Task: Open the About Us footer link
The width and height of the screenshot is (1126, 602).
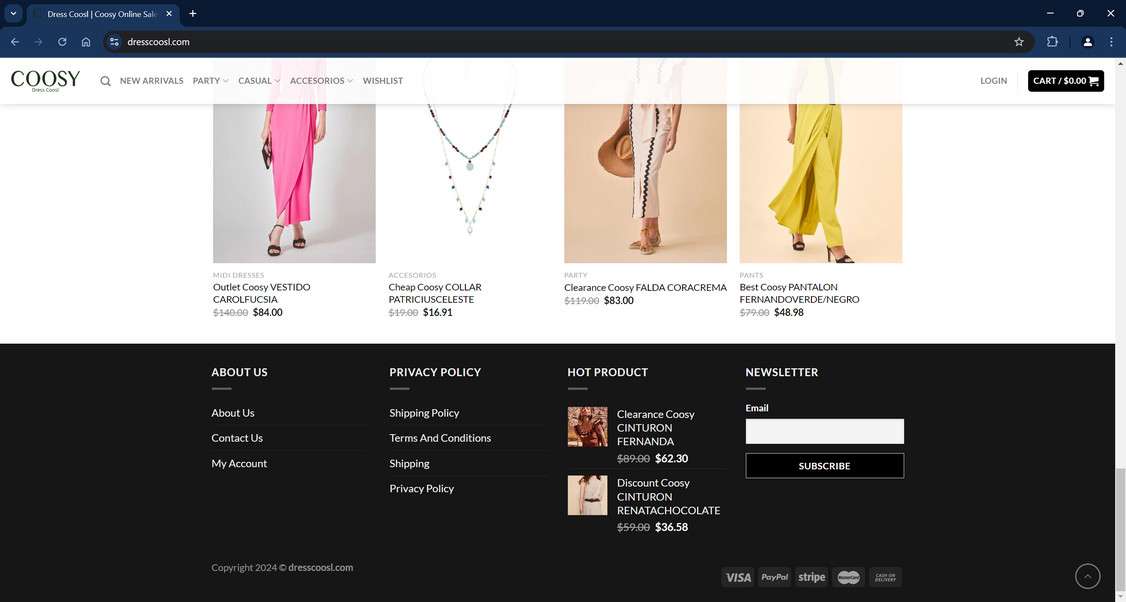Action: point(233,413)
